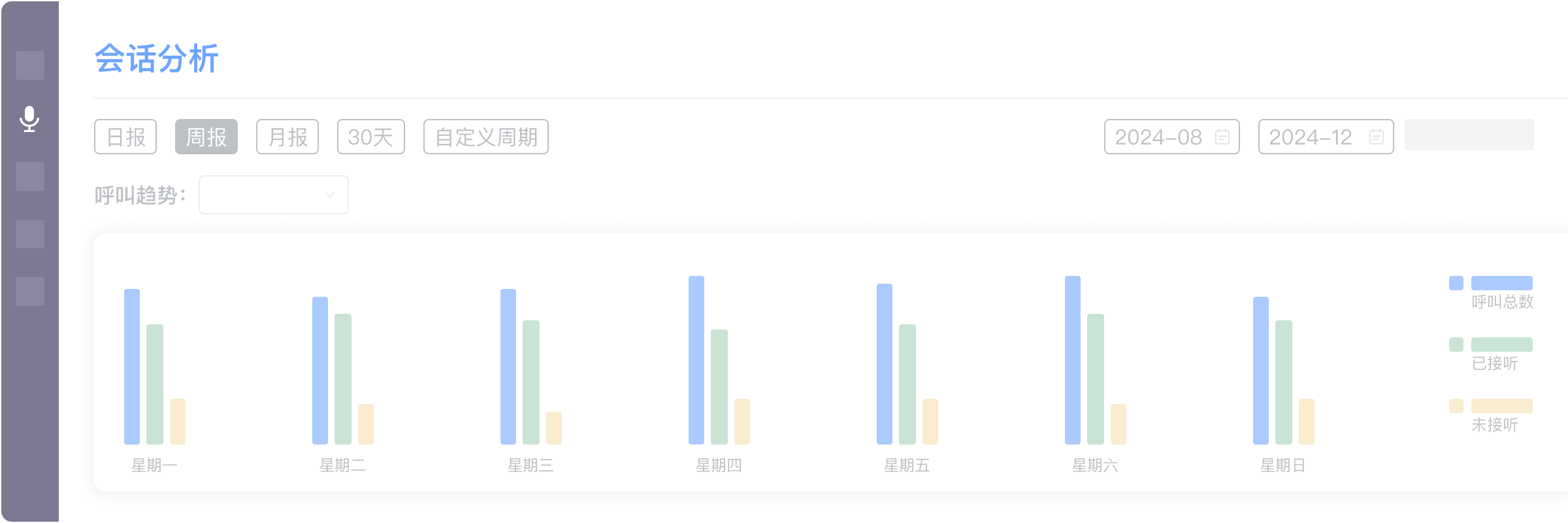Screen dimensions: 1568x523
Task: Toggle the 未接听 legend label
Action: (x=1494, y=425)
